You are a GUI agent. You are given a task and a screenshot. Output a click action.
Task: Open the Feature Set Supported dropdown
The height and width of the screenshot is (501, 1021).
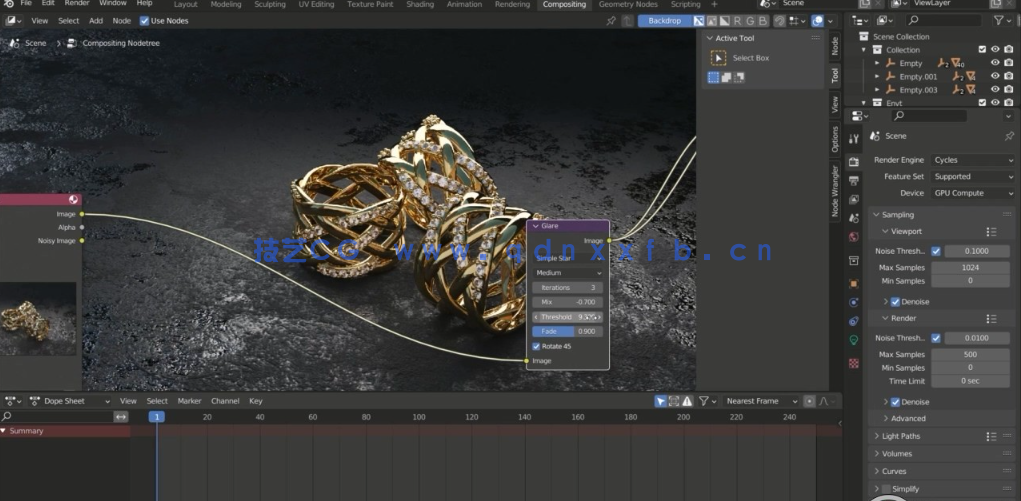tap(973, 177)
